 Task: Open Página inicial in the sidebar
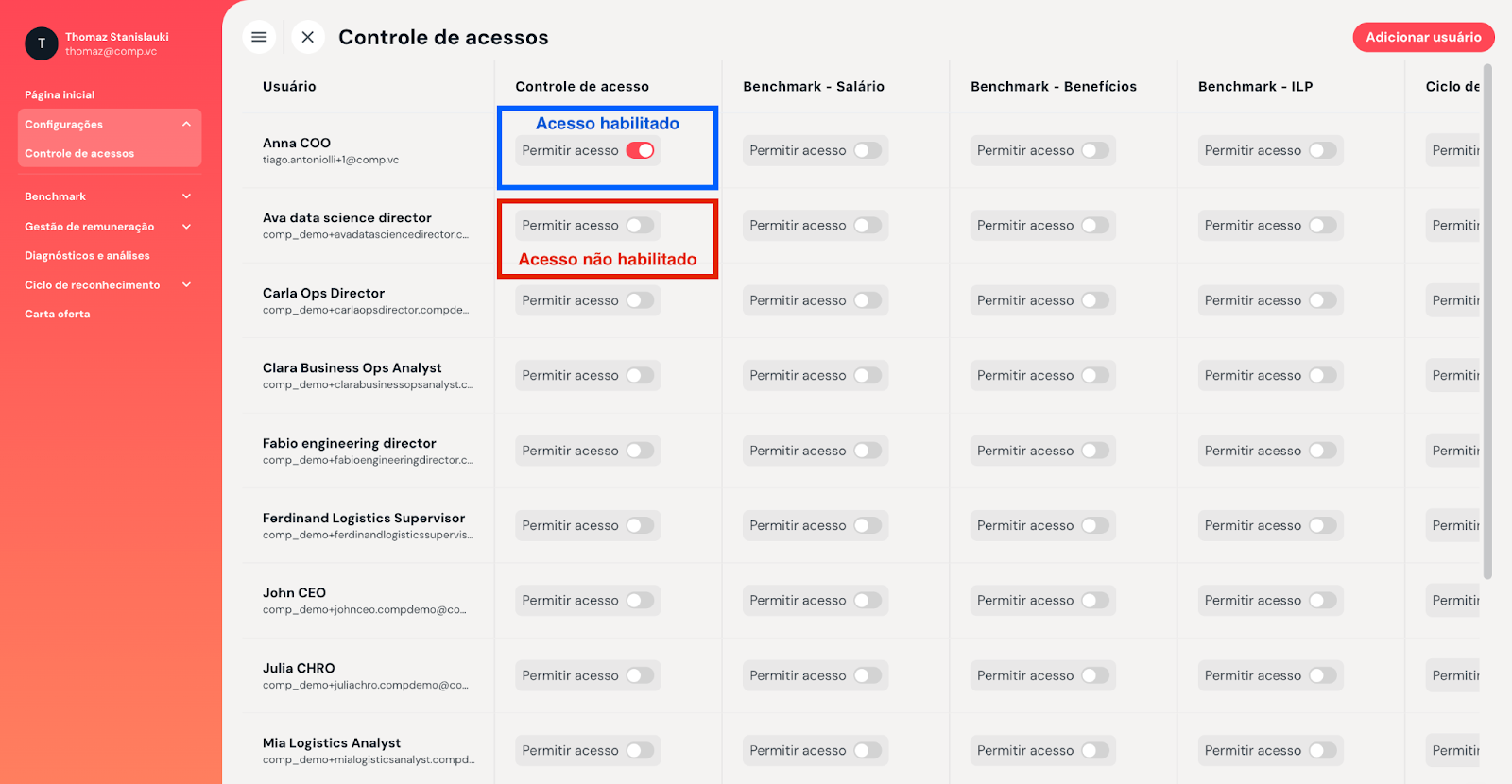[x=60, y=94]
